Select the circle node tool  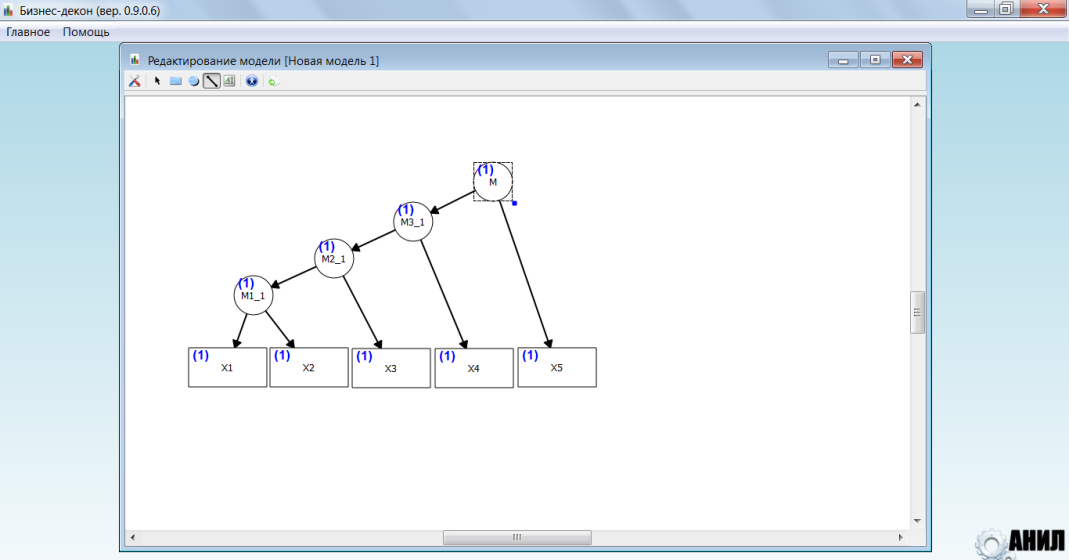click(194, 81)
